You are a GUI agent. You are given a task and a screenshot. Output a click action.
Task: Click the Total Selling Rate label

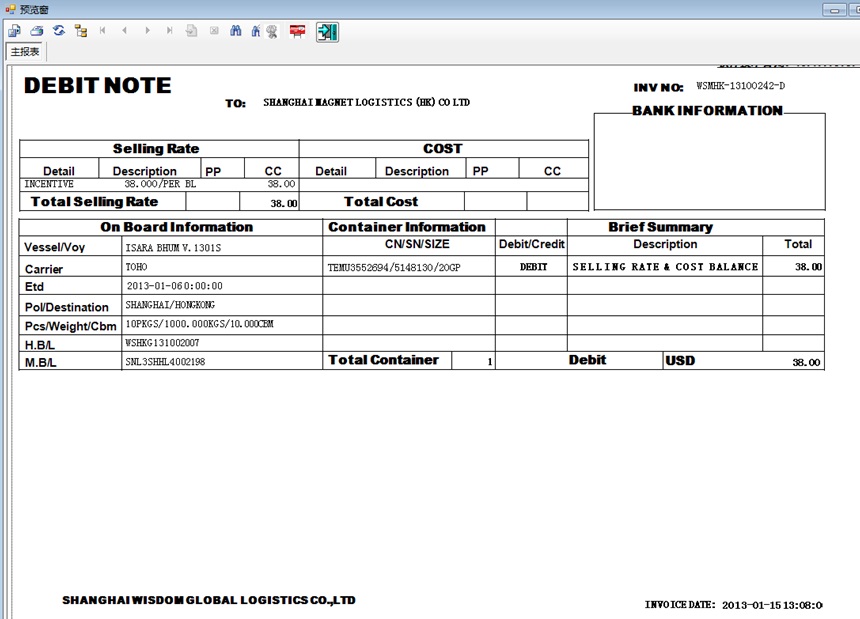click(x=94, y=202)
